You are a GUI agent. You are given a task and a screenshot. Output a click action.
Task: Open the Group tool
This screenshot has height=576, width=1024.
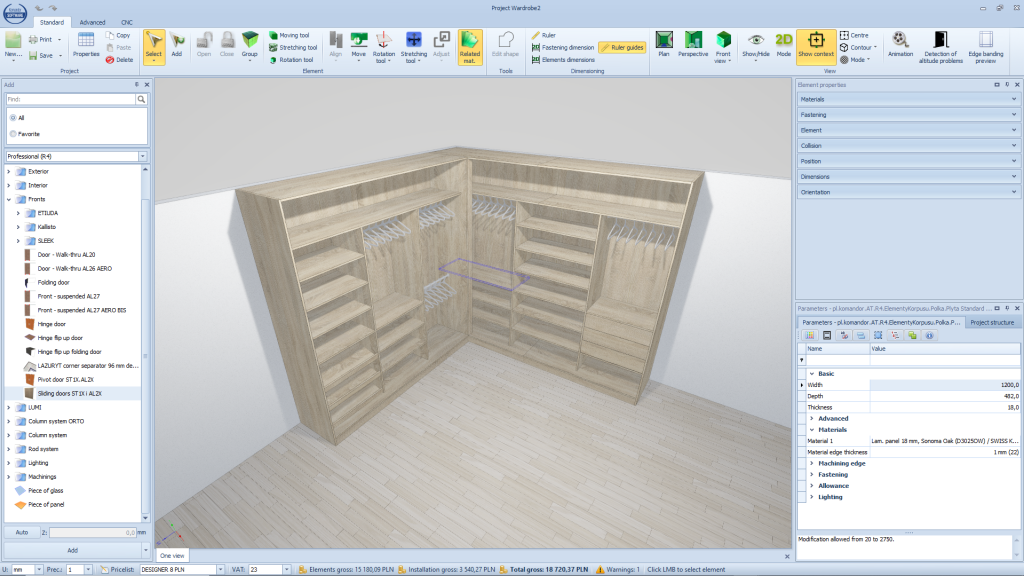click(x=249, y=45)
